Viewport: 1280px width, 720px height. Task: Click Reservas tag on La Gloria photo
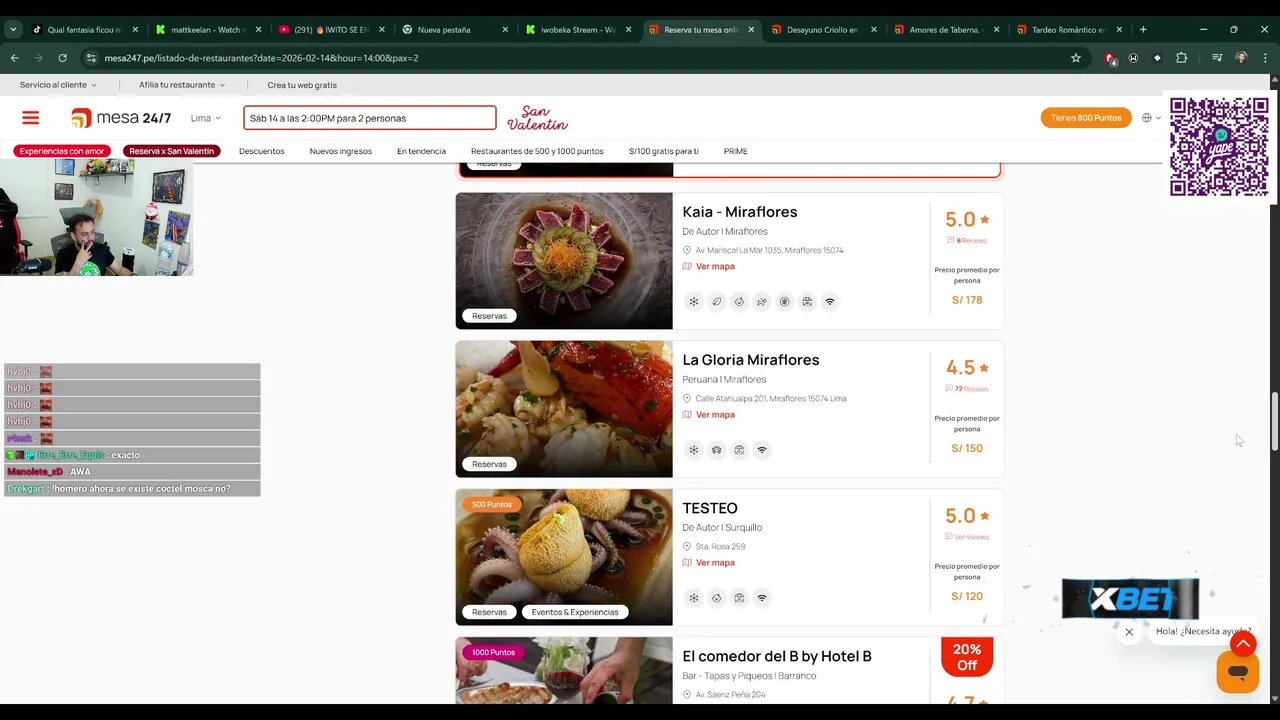[489, 464]
